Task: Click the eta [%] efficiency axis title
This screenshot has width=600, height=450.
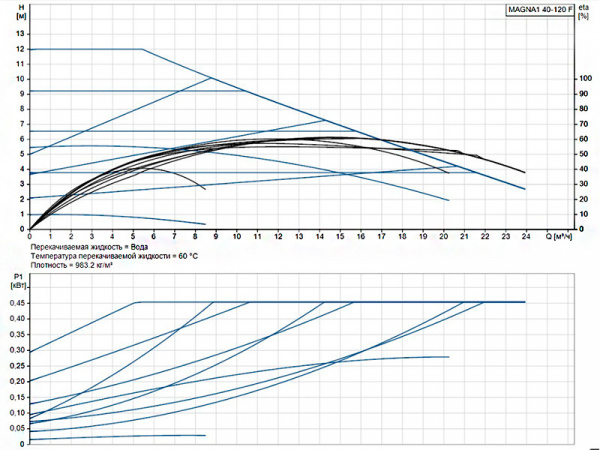Action: click(584, 12)
